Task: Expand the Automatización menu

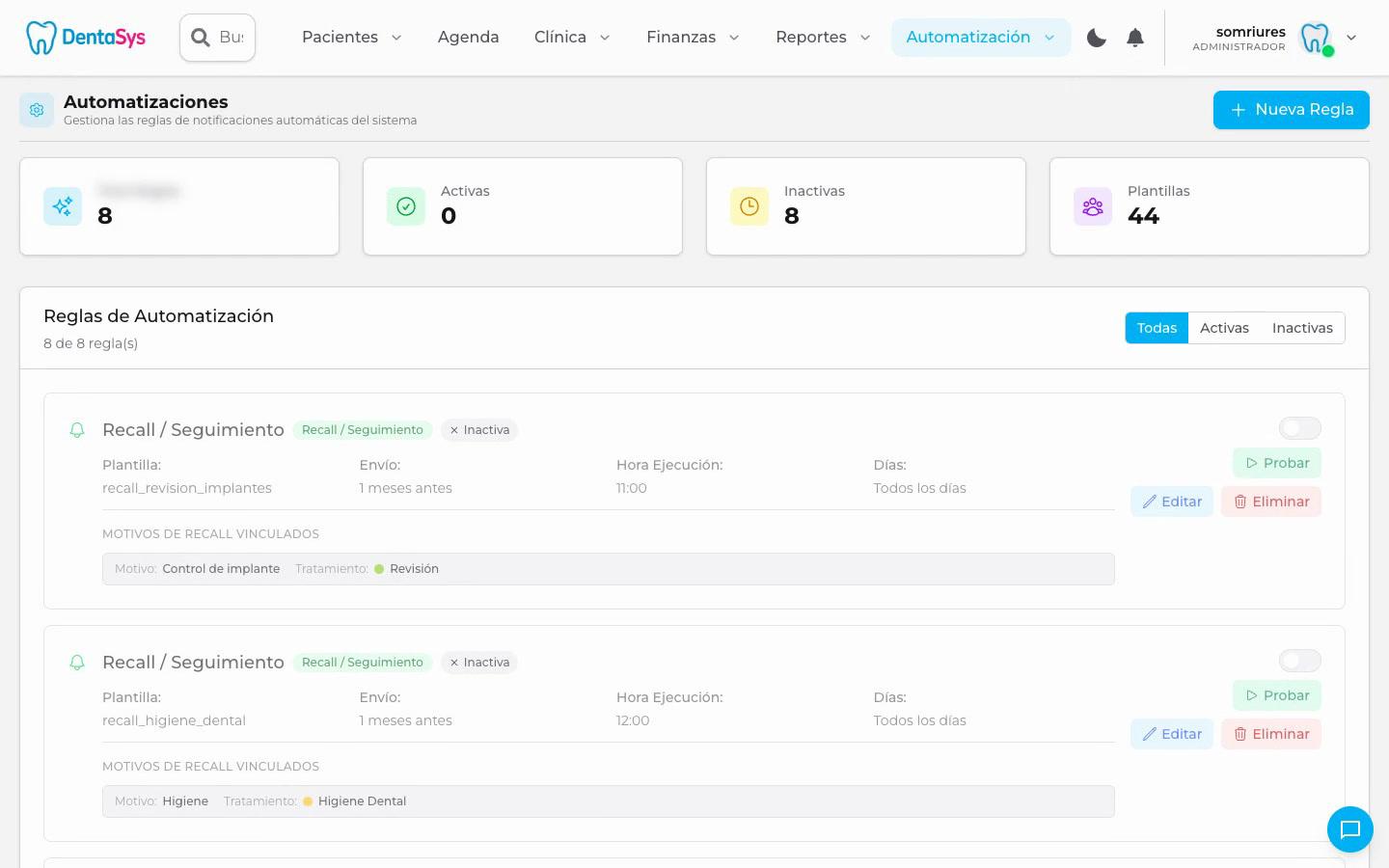Action: coord(981,38)
